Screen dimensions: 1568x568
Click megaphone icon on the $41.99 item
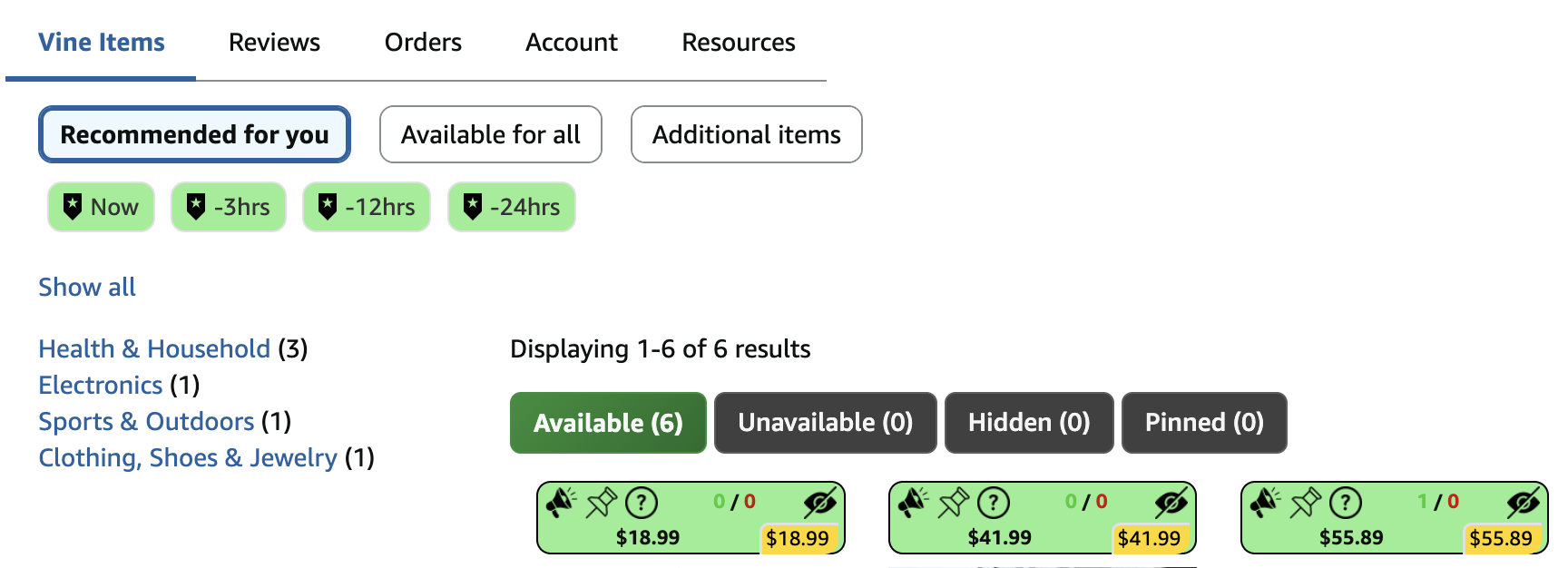912,502
